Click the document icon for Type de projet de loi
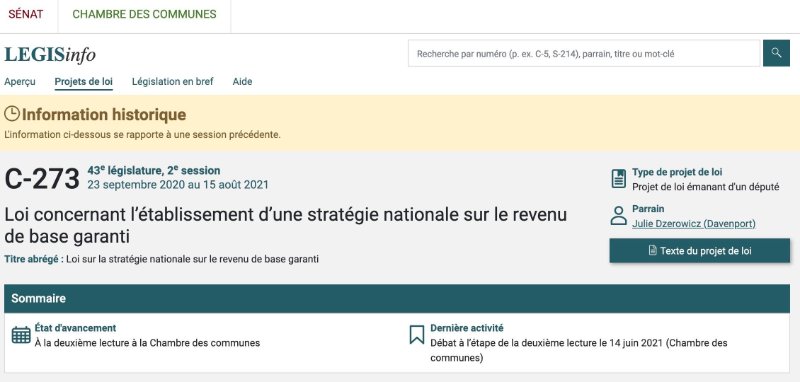 (619, 179)
